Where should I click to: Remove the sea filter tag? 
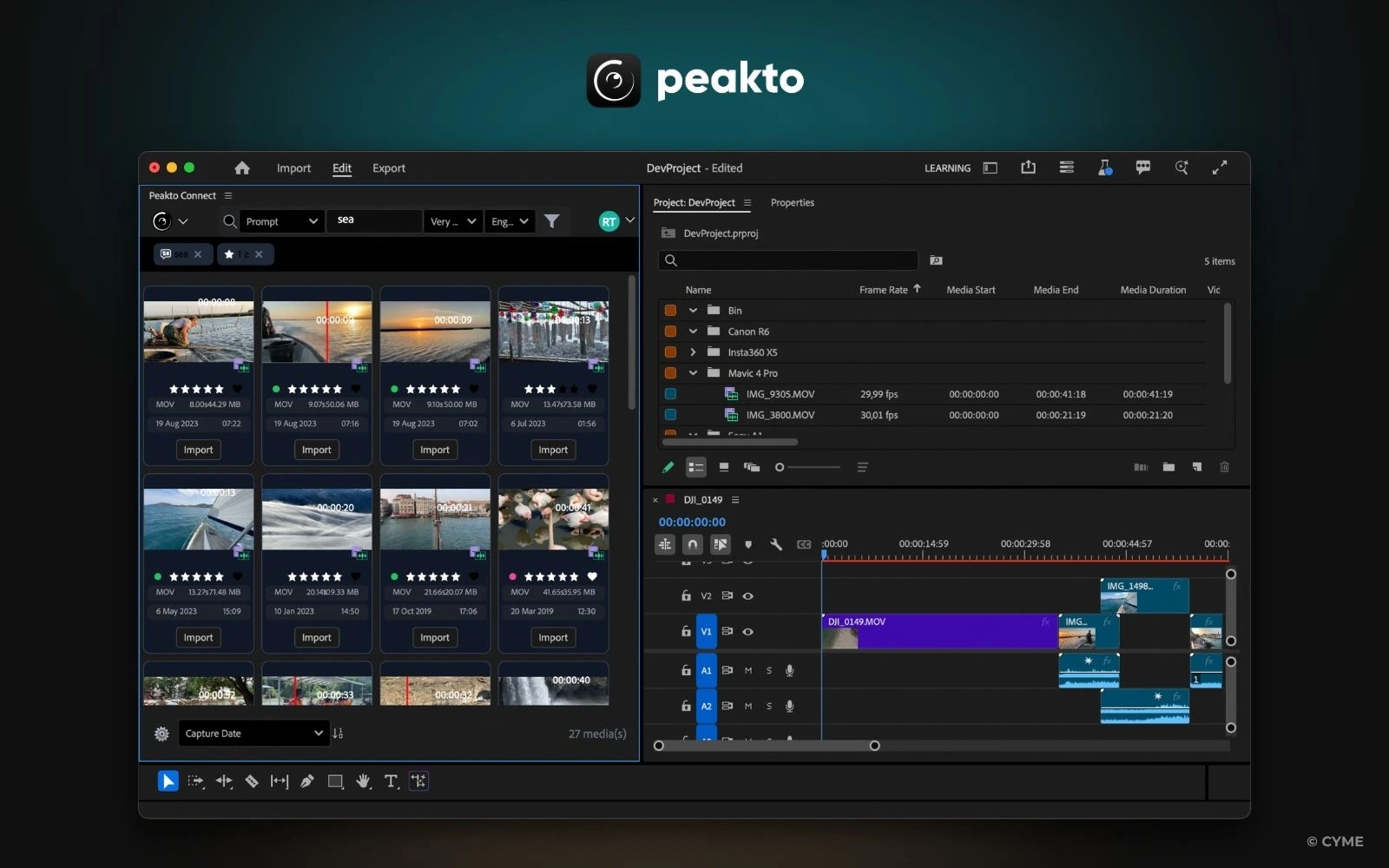click(198, 254)
